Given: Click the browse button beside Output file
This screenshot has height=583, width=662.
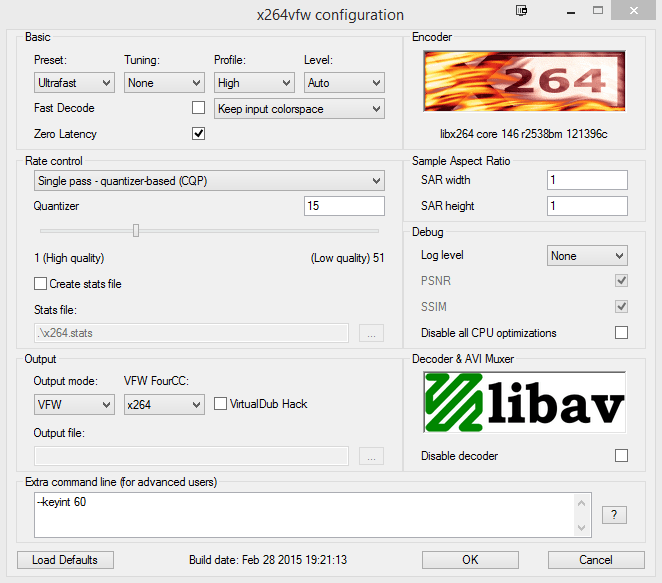Looking at the screenshot, I should click(x=372, y=456).
